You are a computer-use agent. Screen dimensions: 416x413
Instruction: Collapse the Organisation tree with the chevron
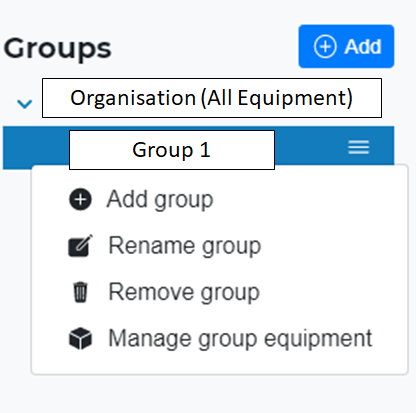pos(25,104)
